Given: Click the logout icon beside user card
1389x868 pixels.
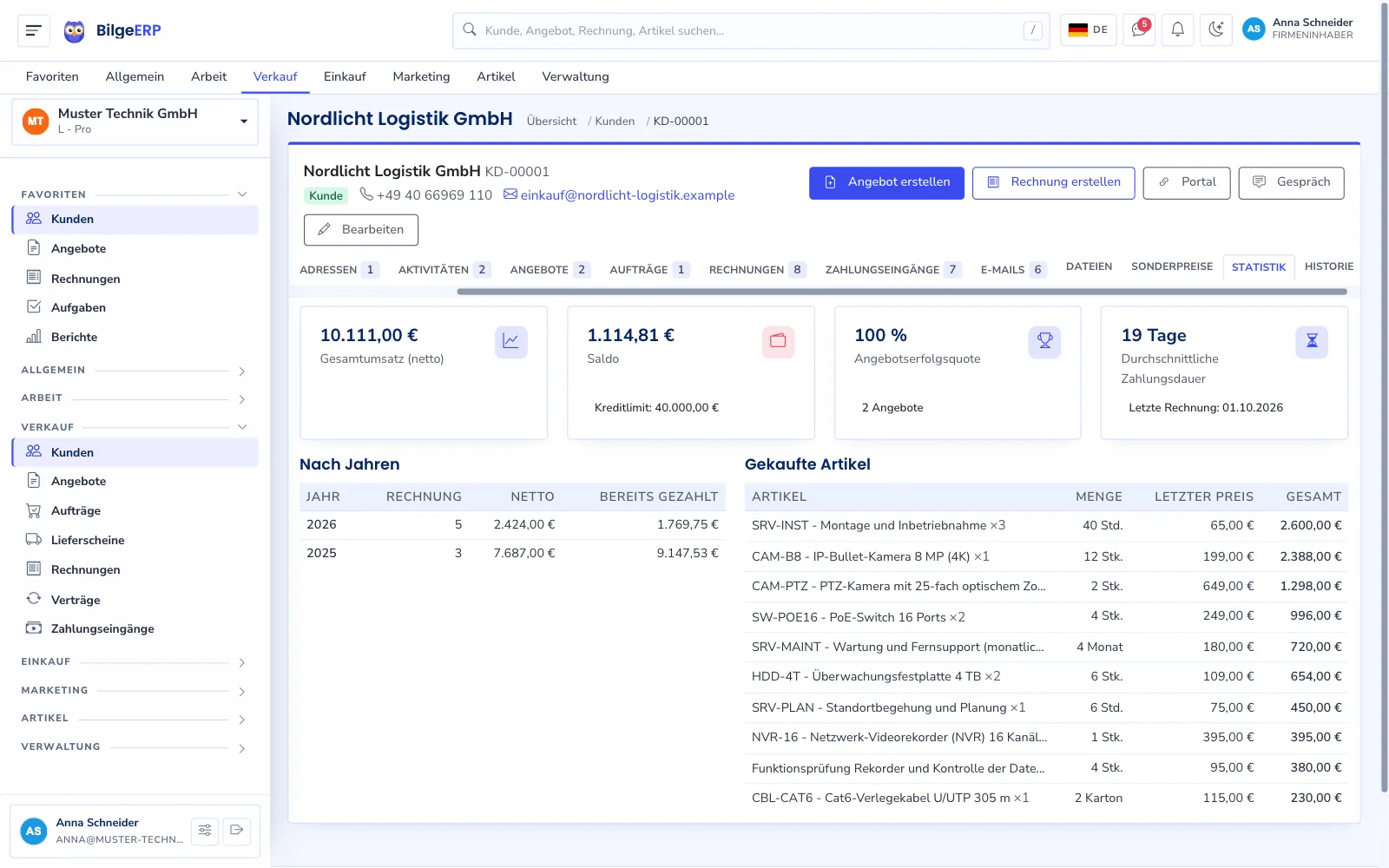Looking at the screenshot, I should point(236,831).
